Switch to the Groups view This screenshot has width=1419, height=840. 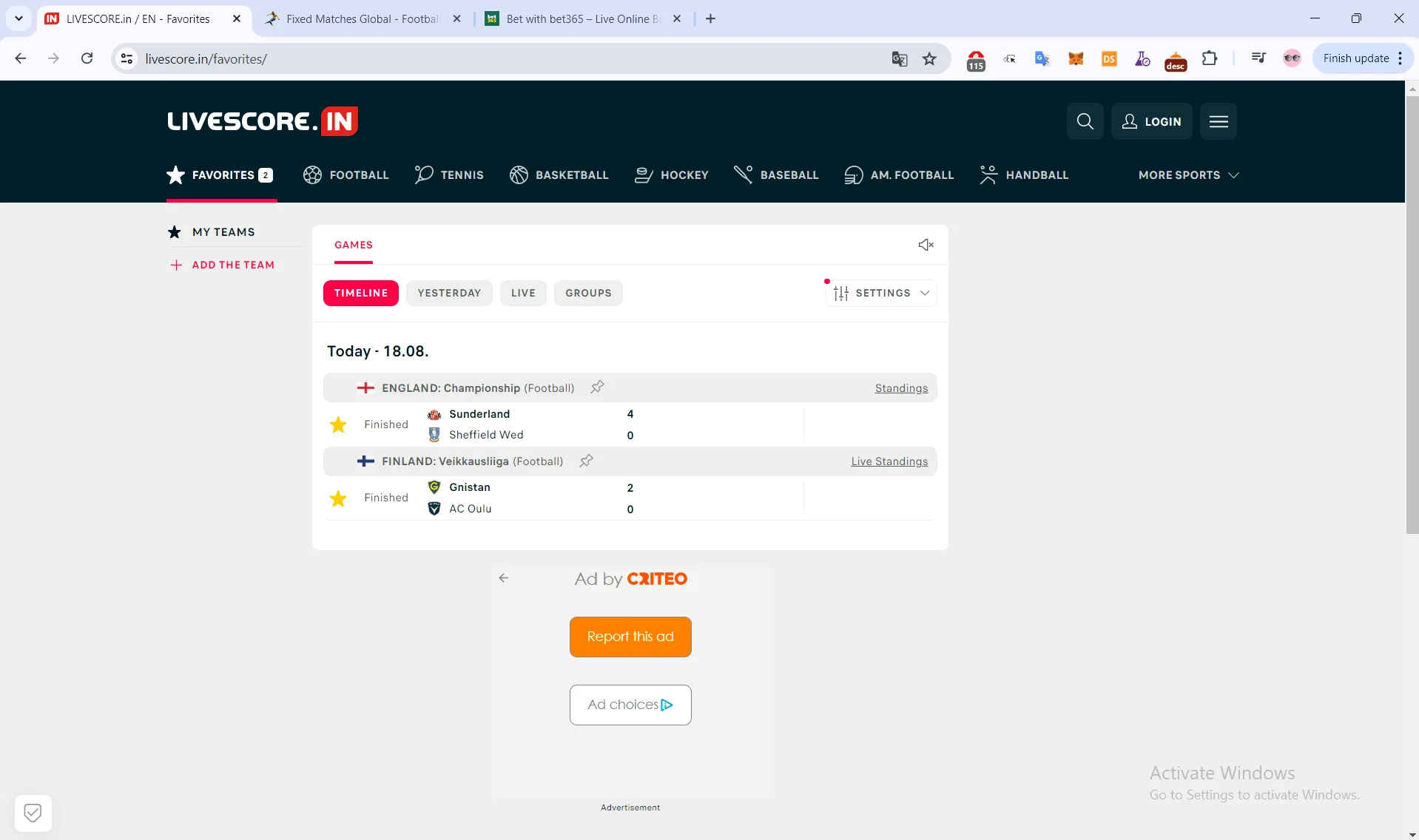click(x=588, y=293)
